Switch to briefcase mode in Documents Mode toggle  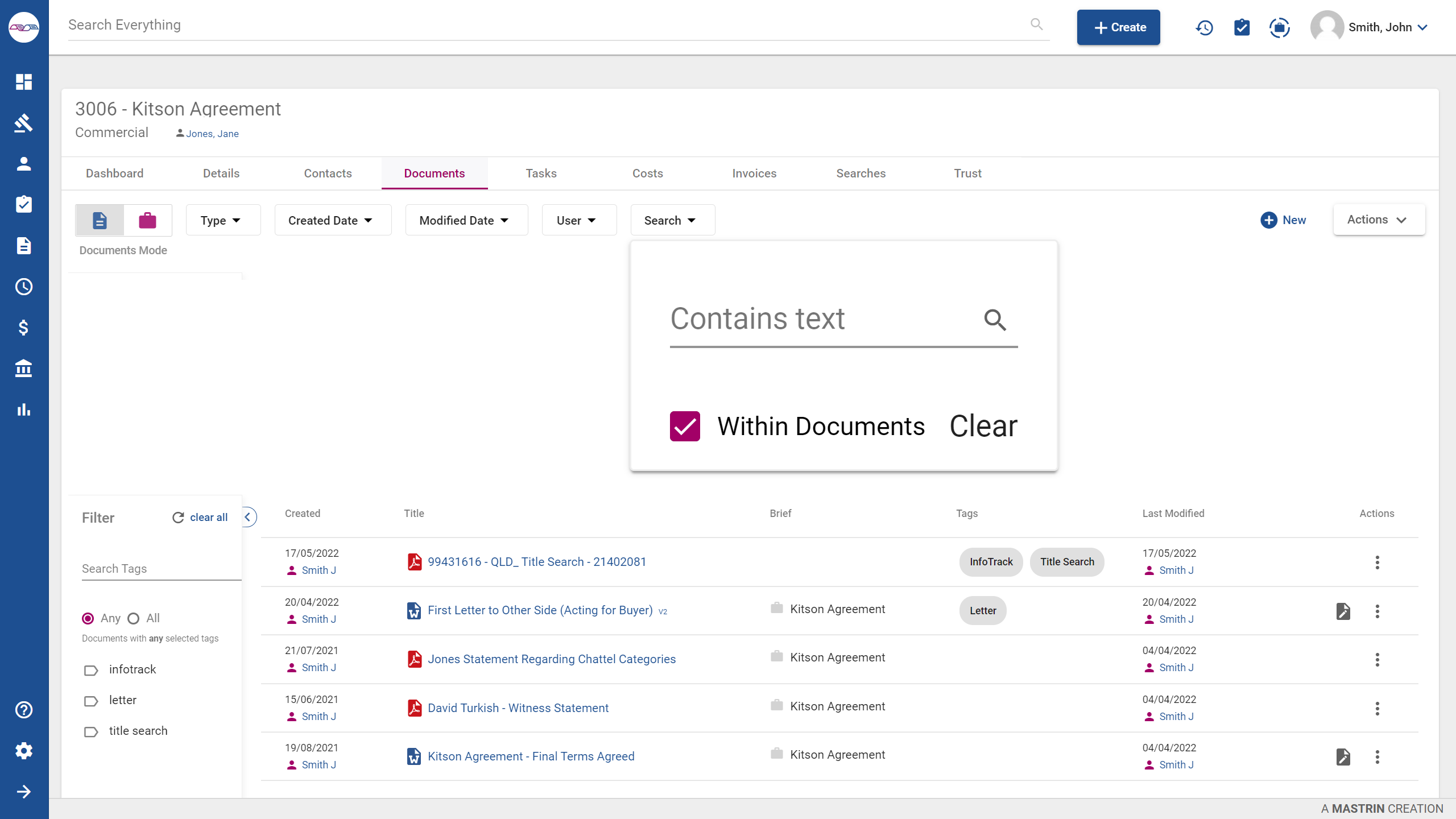tap(147, 220)
